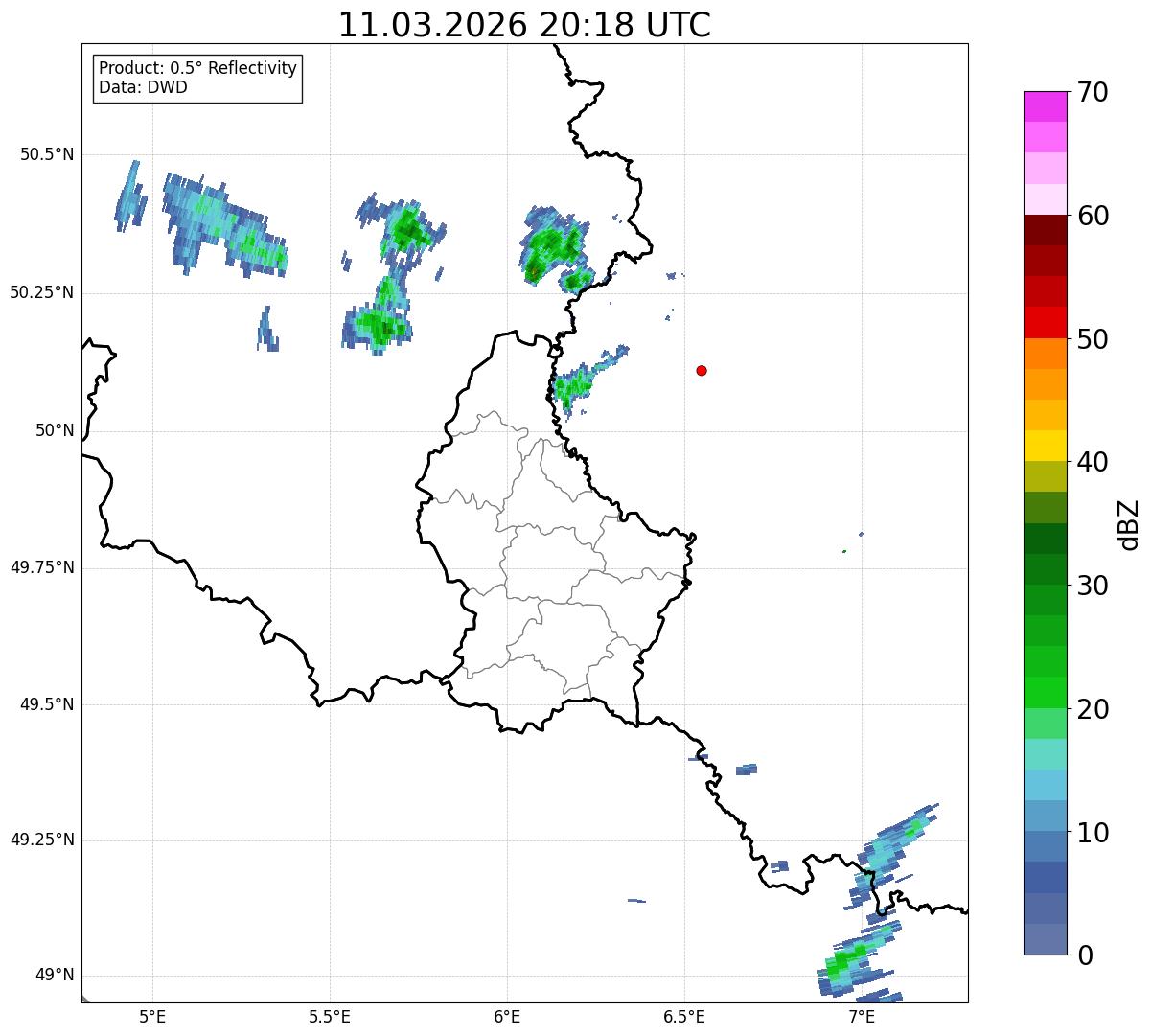Click the 49°N latitude label
Viewport: 1152px width, 1036px height.
(x=55, y=975)
